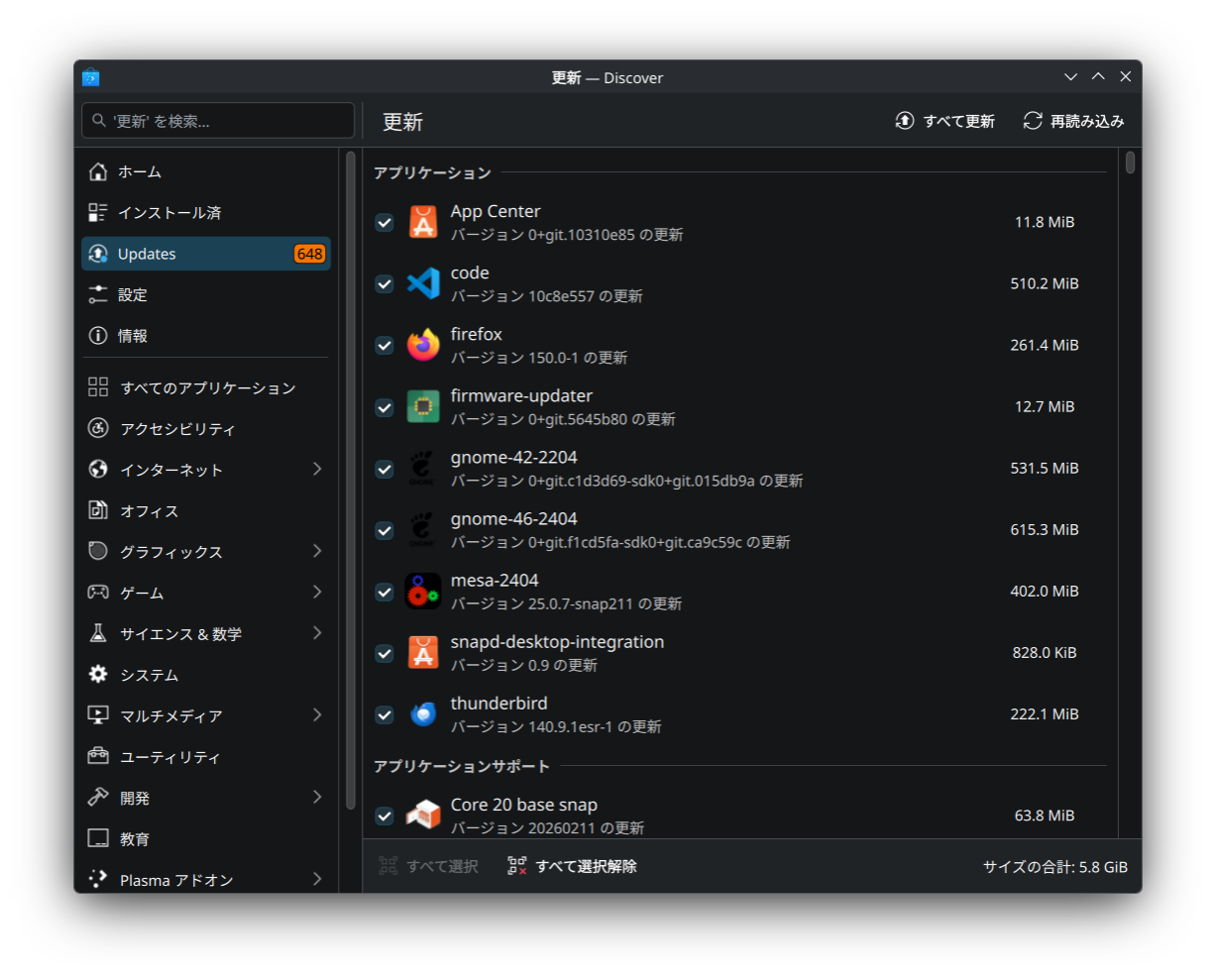
Task: Click the 再読み込み refresh button
Action: coord(1074,121)
